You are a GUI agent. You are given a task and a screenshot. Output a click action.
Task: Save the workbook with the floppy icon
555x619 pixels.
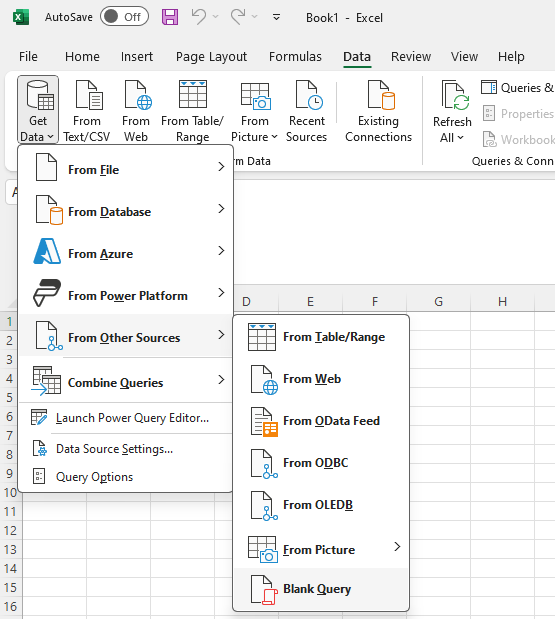click(170, 17)
